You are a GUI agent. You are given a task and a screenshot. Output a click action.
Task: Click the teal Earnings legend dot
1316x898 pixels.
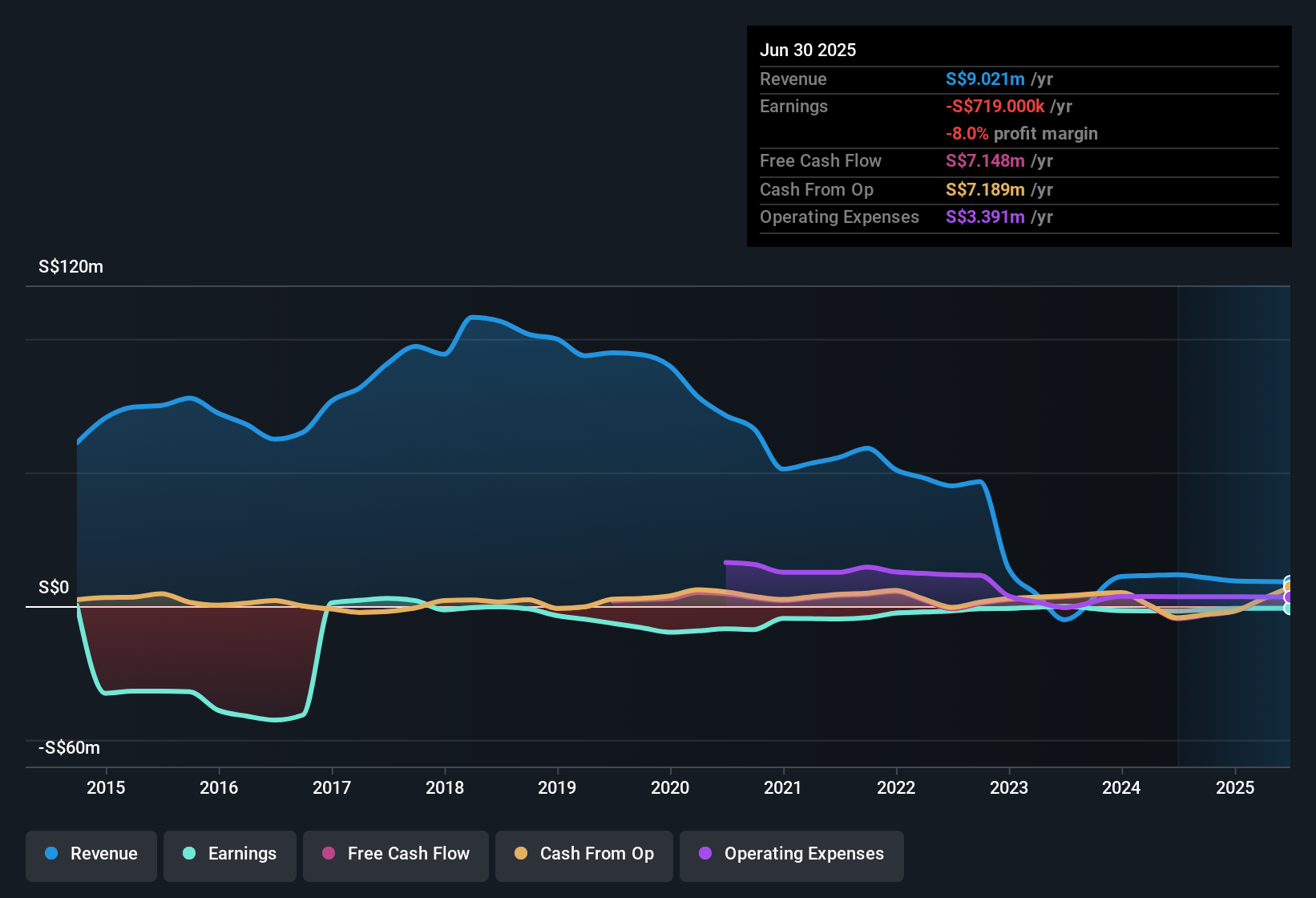pyautogui.click(x=189, y=853)
